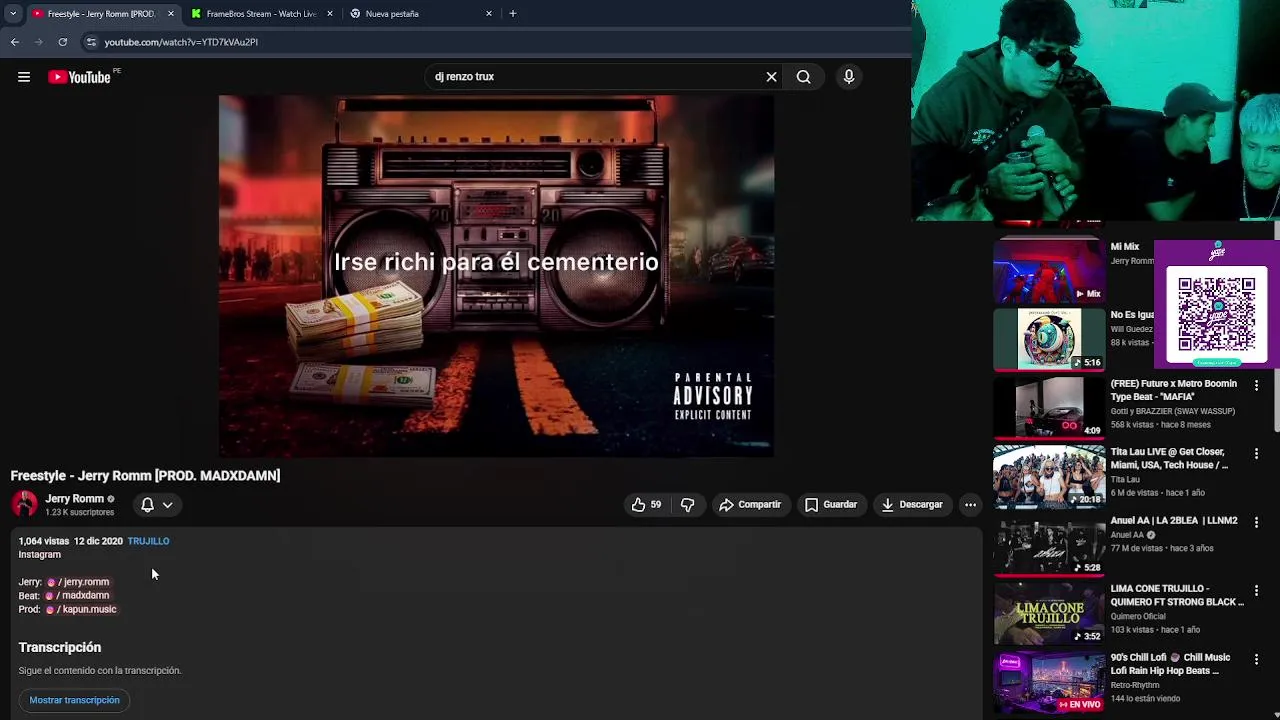The image size is (1280, 720).
Task: Open the site info icon in address bar
Action: (x=91, y=42)
